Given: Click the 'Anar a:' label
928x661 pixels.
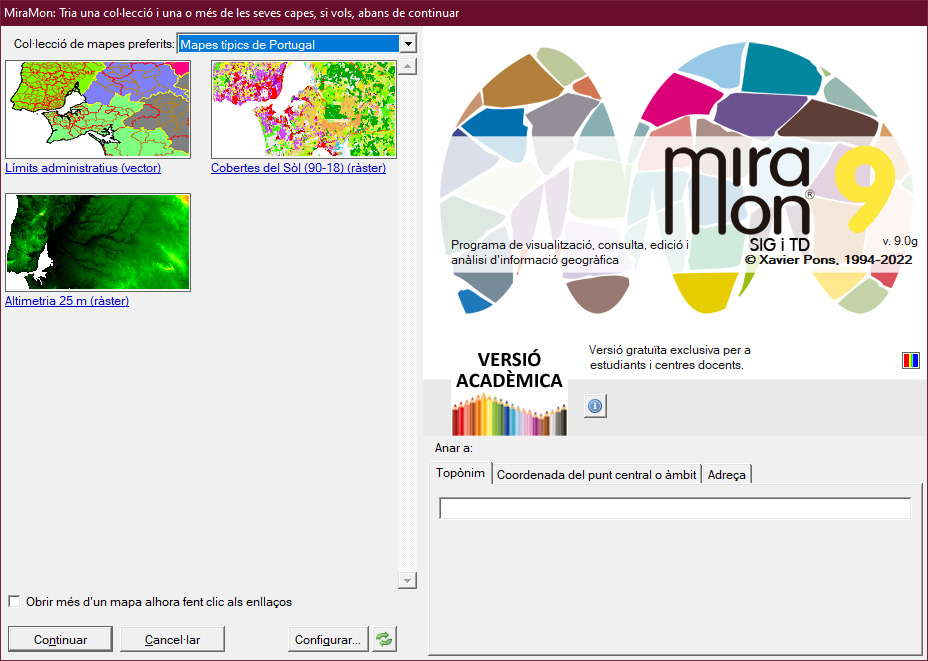Looking at the screenshot, I should [454, 448].
